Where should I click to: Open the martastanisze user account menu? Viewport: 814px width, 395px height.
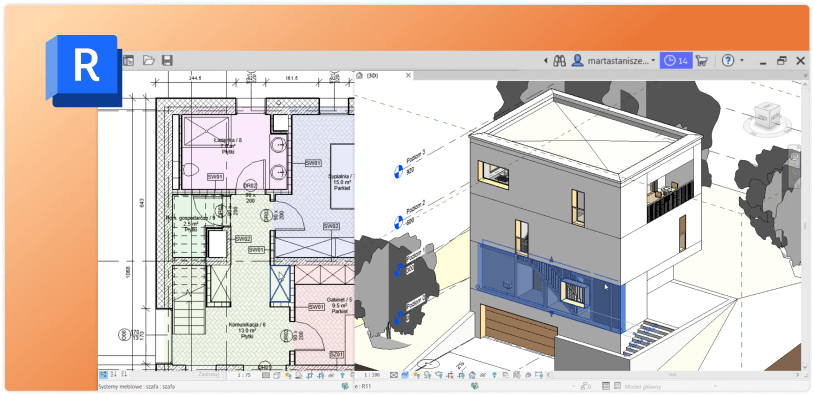pos(613,61)
